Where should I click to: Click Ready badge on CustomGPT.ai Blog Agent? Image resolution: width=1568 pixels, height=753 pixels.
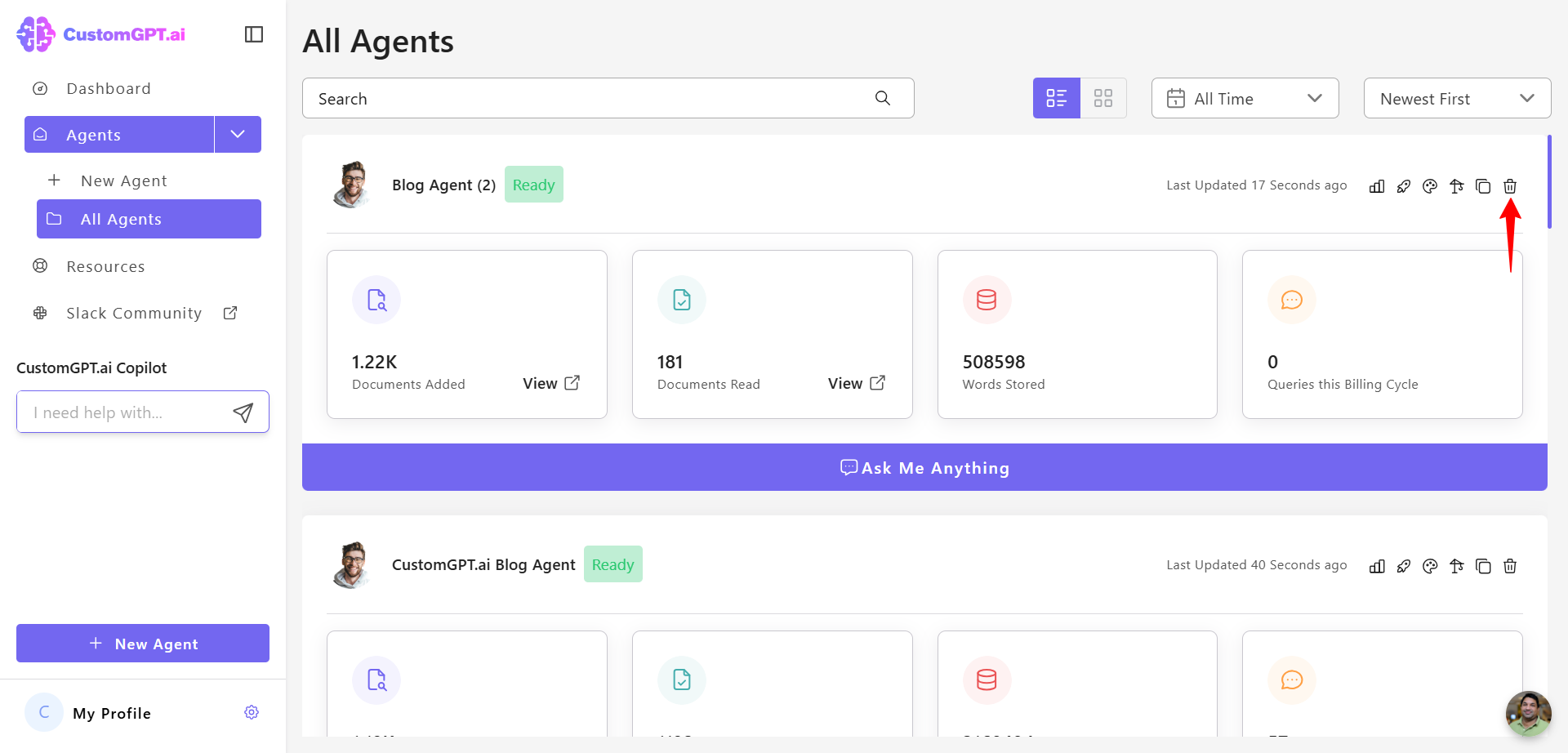[x=613, y=564]
